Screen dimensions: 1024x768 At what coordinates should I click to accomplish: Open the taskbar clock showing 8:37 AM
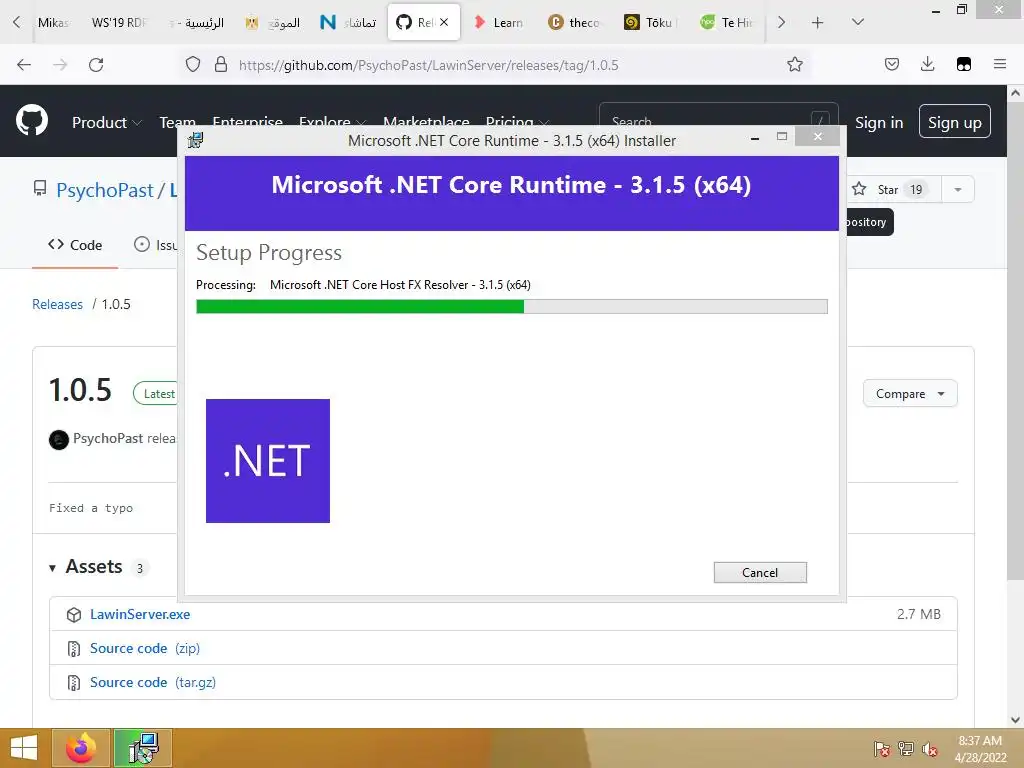coord(980,749)
